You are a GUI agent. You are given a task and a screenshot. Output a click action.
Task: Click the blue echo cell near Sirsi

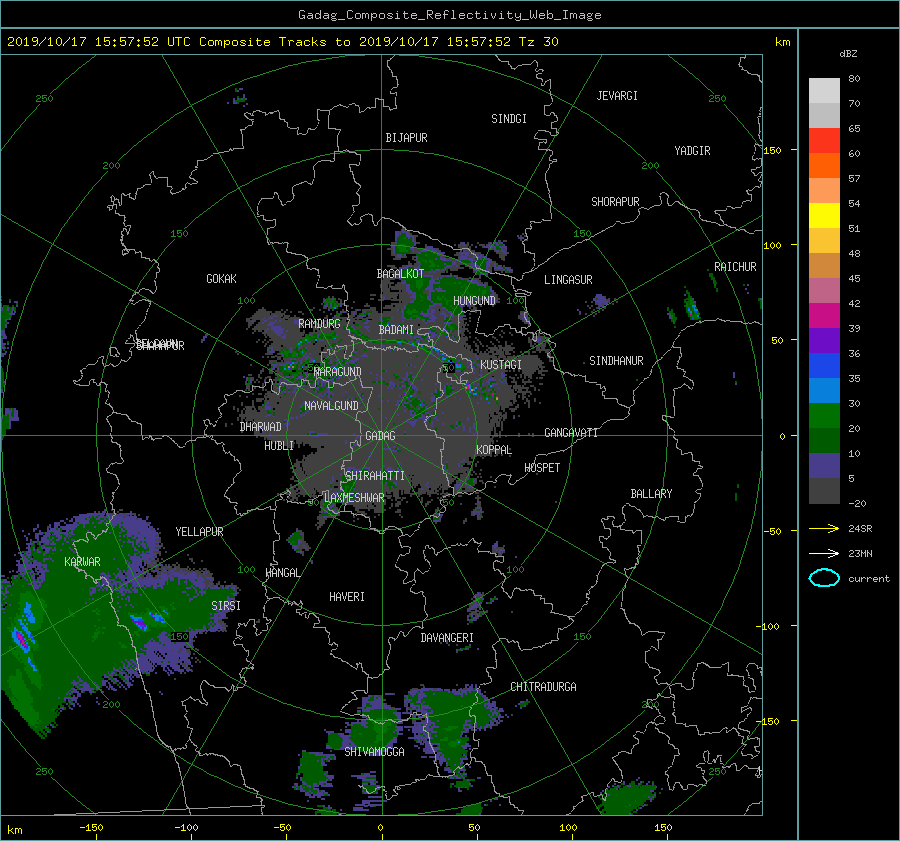tap(139, 622)
